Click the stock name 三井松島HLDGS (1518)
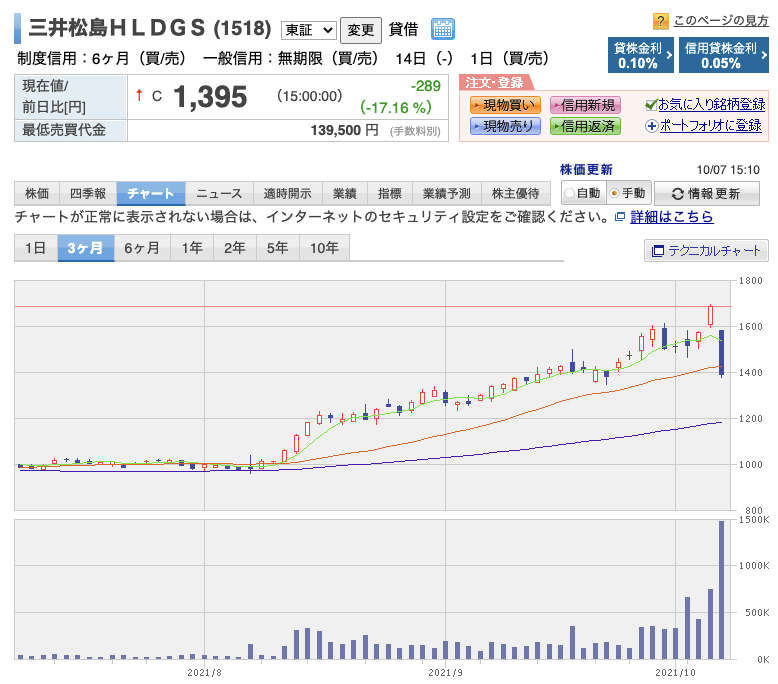The height and width of the screenshot is (684, 778). 150,28
